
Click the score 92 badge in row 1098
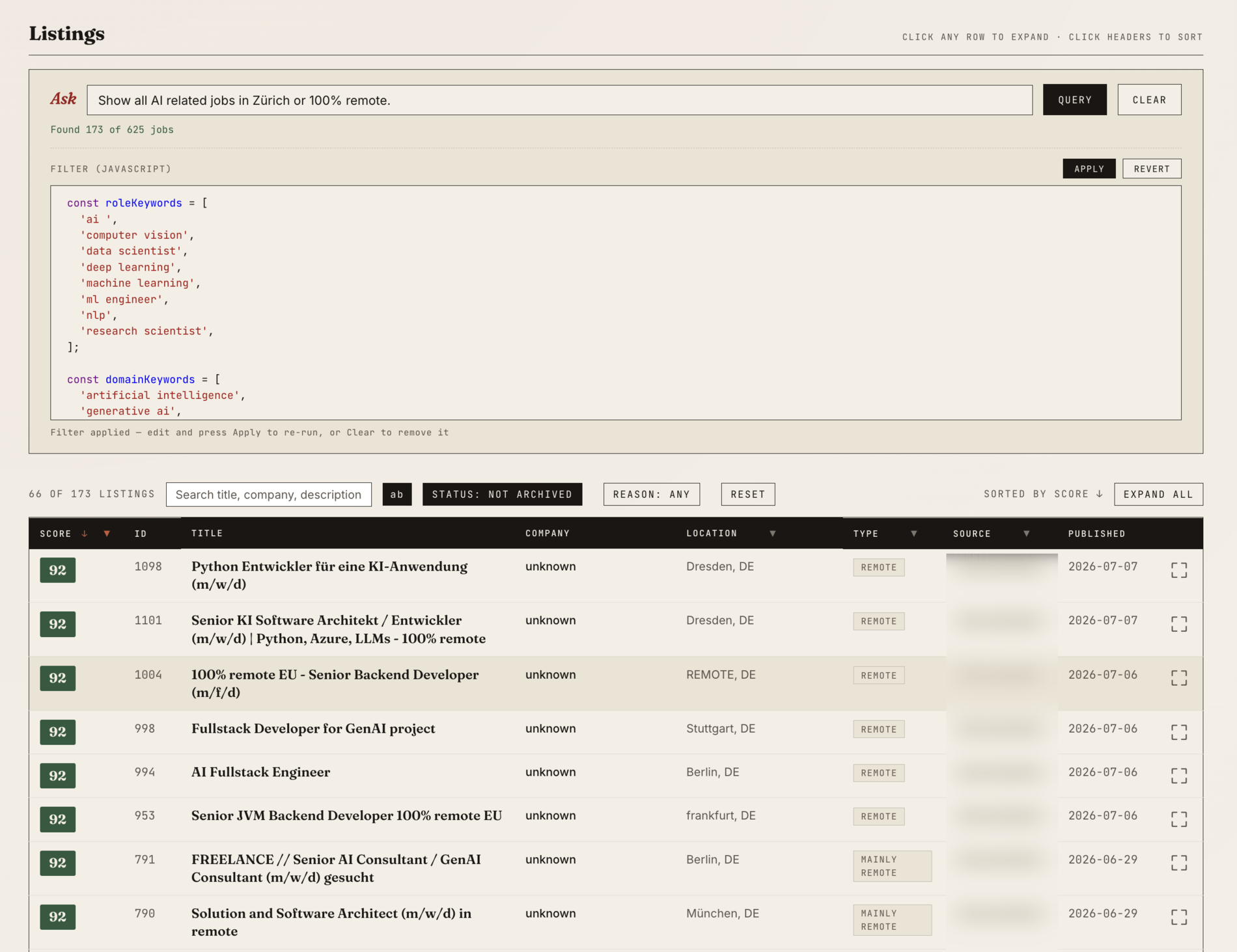(x=57, y=570)
